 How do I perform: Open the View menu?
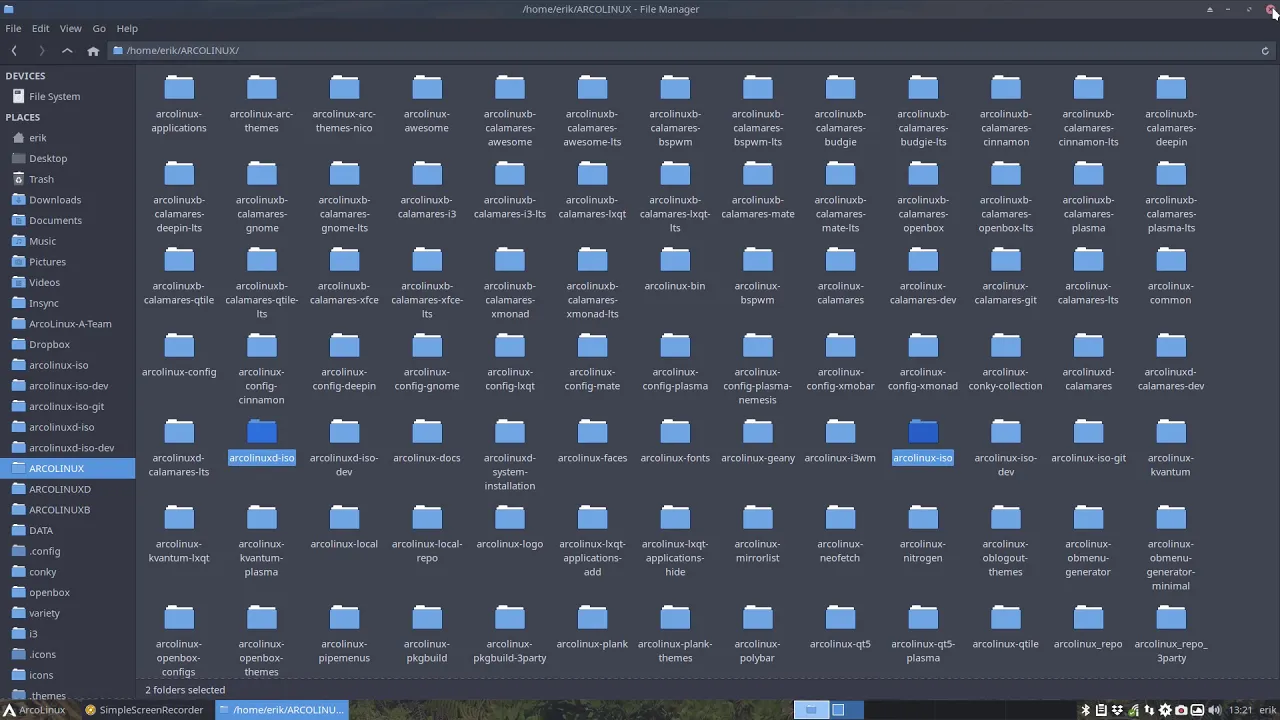tap(70, 28)
